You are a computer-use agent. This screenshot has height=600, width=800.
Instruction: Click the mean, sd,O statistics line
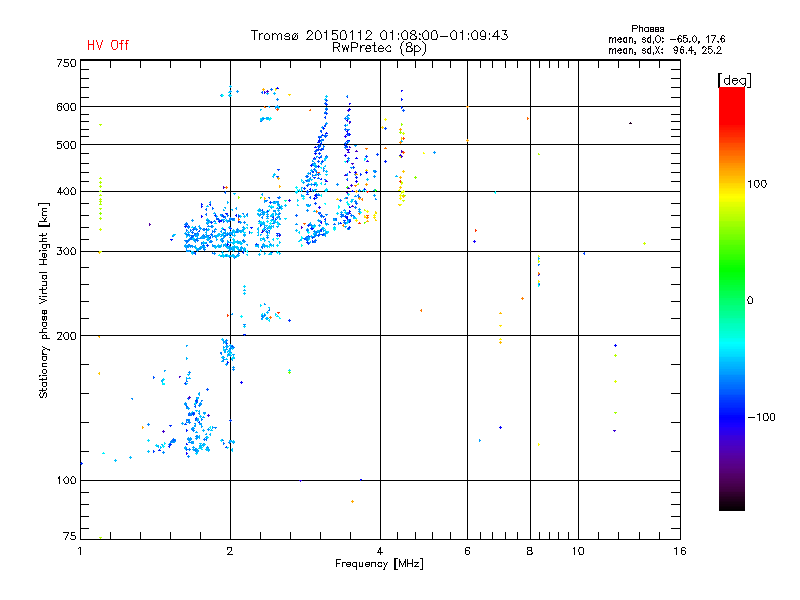click(665, 39)
